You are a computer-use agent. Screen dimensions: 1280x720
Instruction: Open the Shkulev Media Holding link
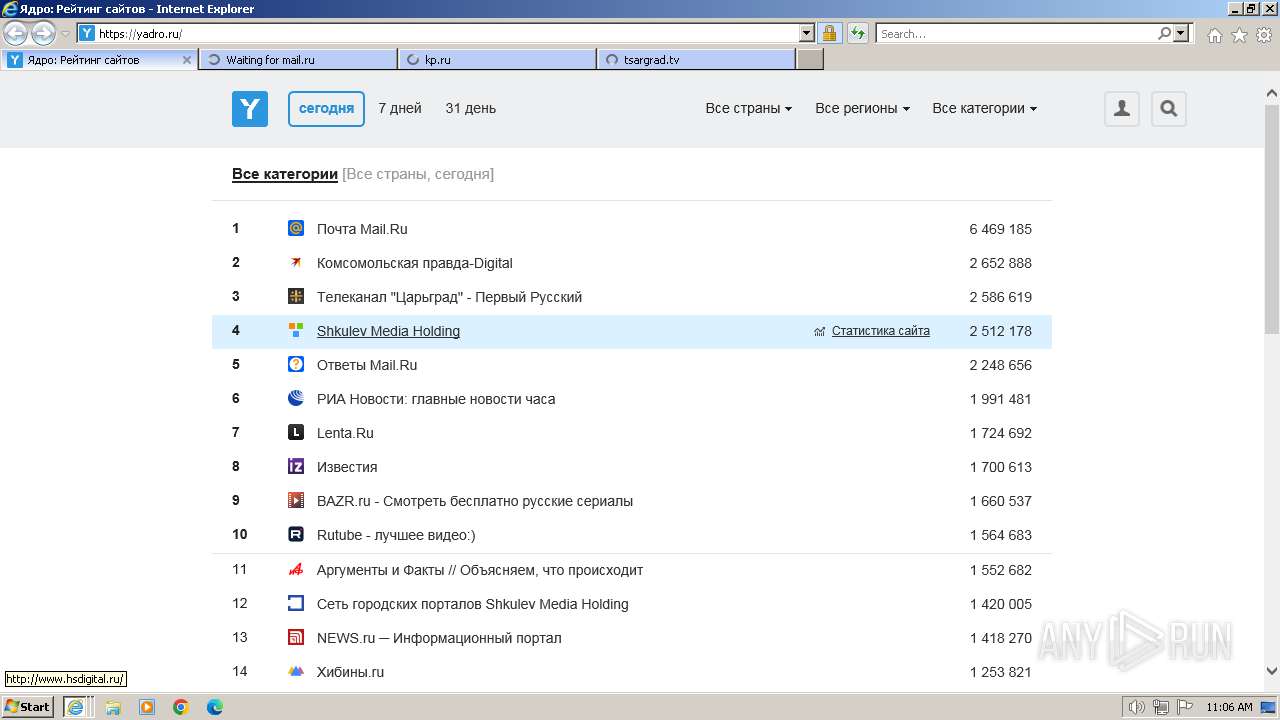tap(388, 331)
